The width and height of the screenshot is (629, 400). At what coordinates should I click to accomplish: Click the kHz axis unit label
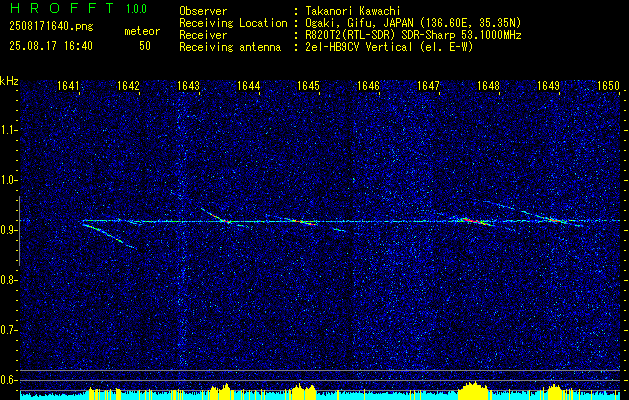click(9, 81)
